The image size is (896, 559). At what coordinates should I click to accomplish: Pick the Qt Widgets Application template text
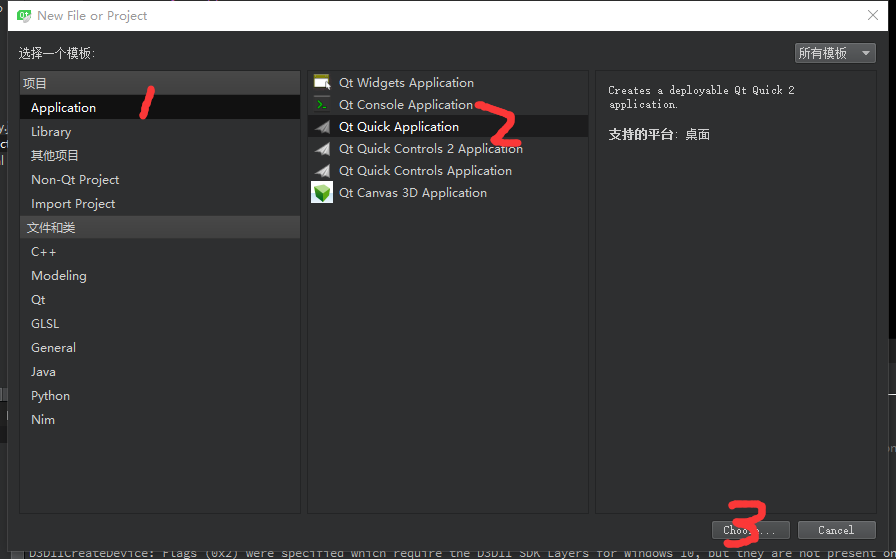pos(406,83)
